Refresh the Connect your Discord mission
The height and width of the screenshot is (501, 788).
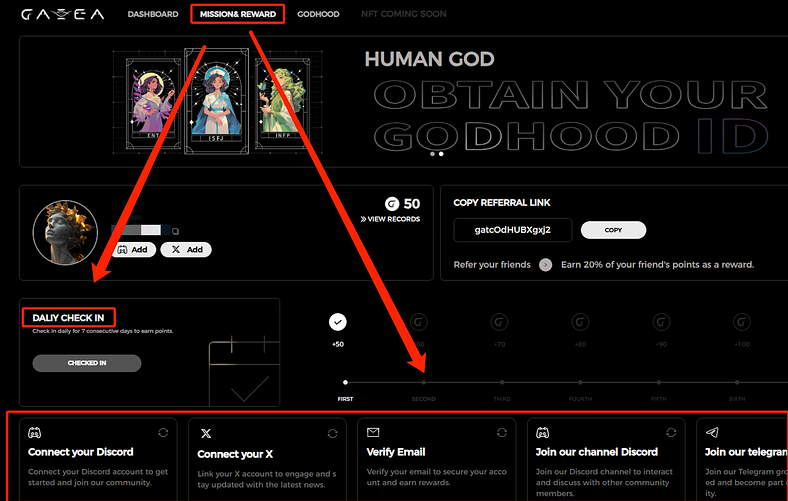[163, 433]
